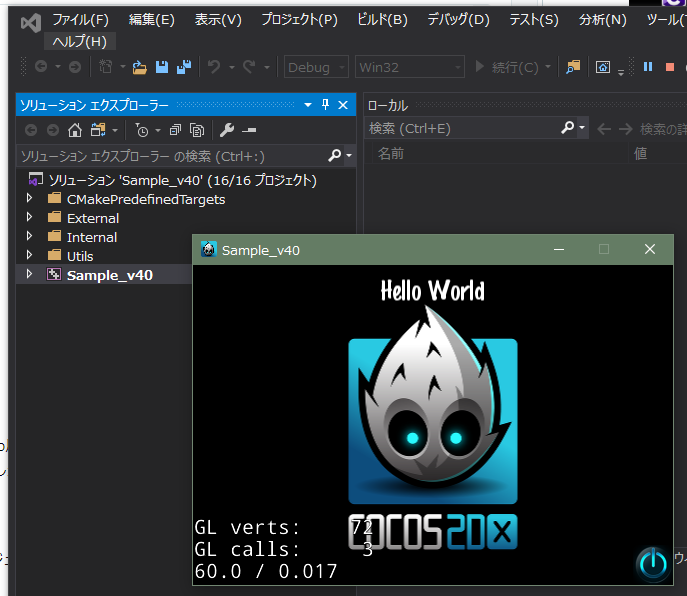Select the Sample_v40 project item
Image resolution: width=687 pixels, height=596 pixels.
(x=110, y=275)
